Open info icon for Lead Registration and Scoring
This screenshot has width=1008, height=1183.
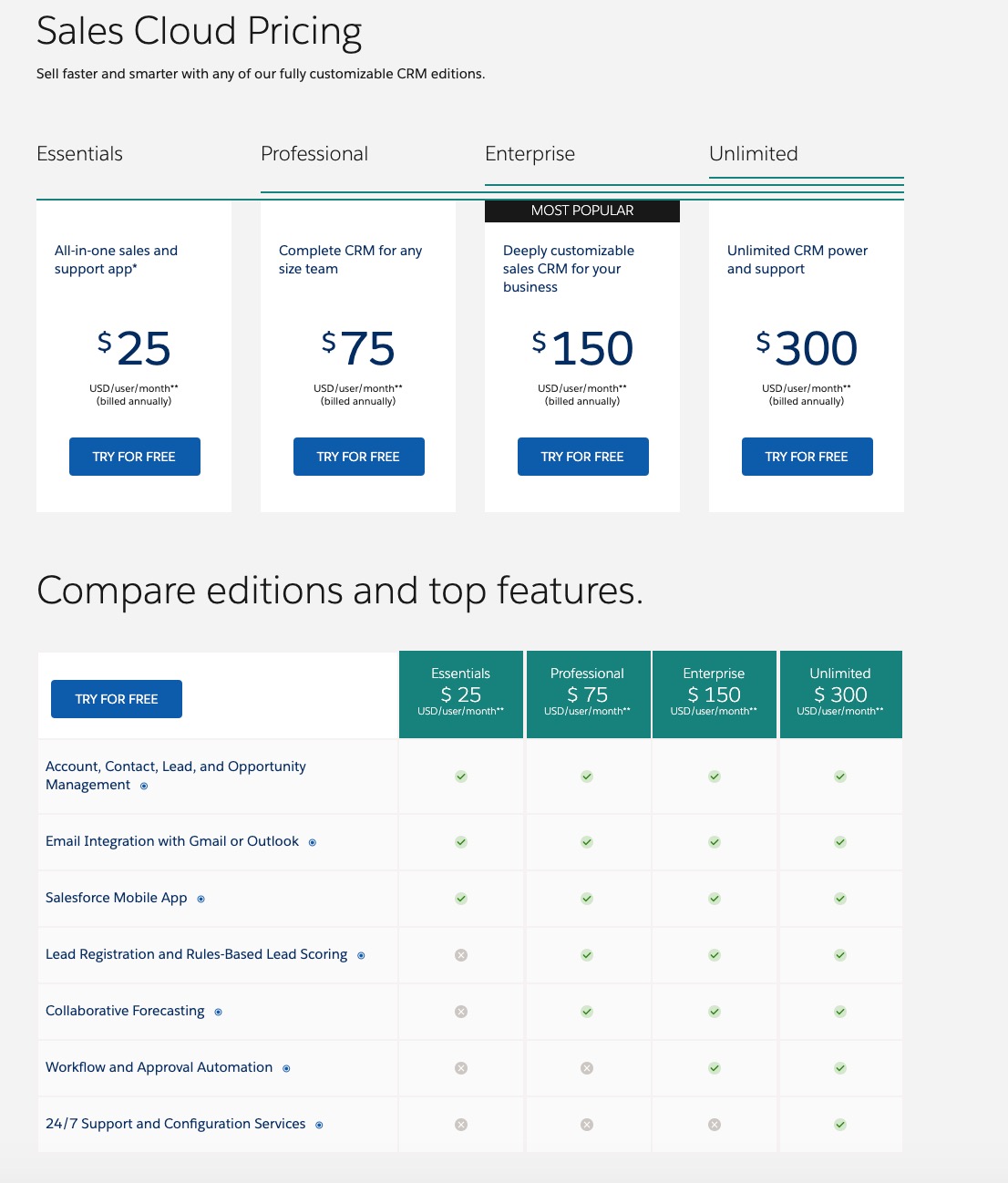coord(361,955)
